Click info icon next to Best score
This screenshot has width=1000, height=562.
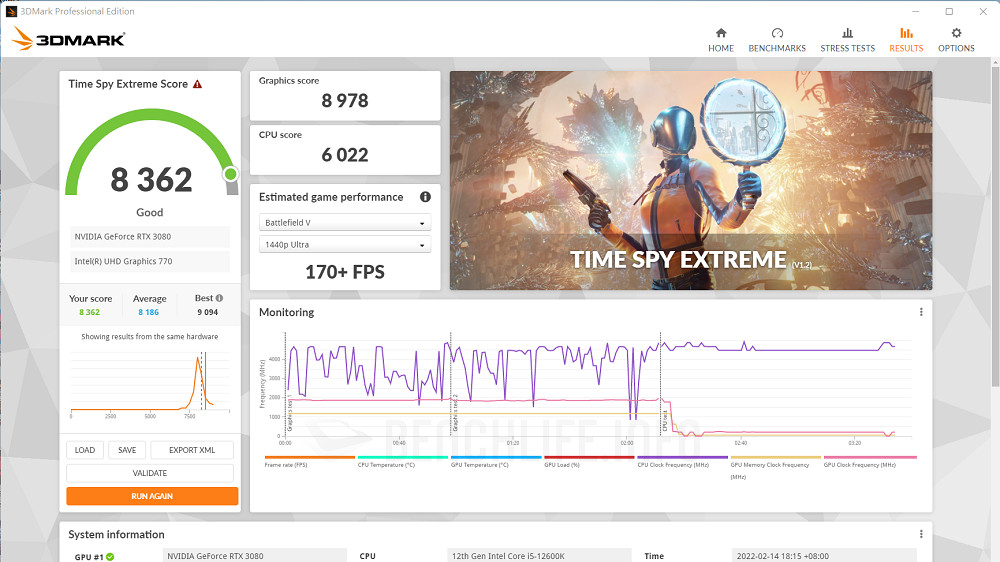(219, 298)
